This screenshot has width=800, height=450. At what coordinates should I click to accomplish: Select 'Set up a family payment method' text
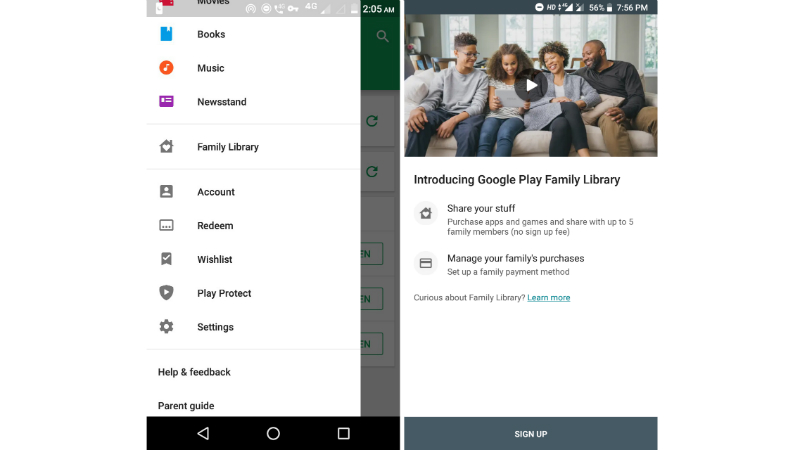pyautogui.click(x=508, y=272)
